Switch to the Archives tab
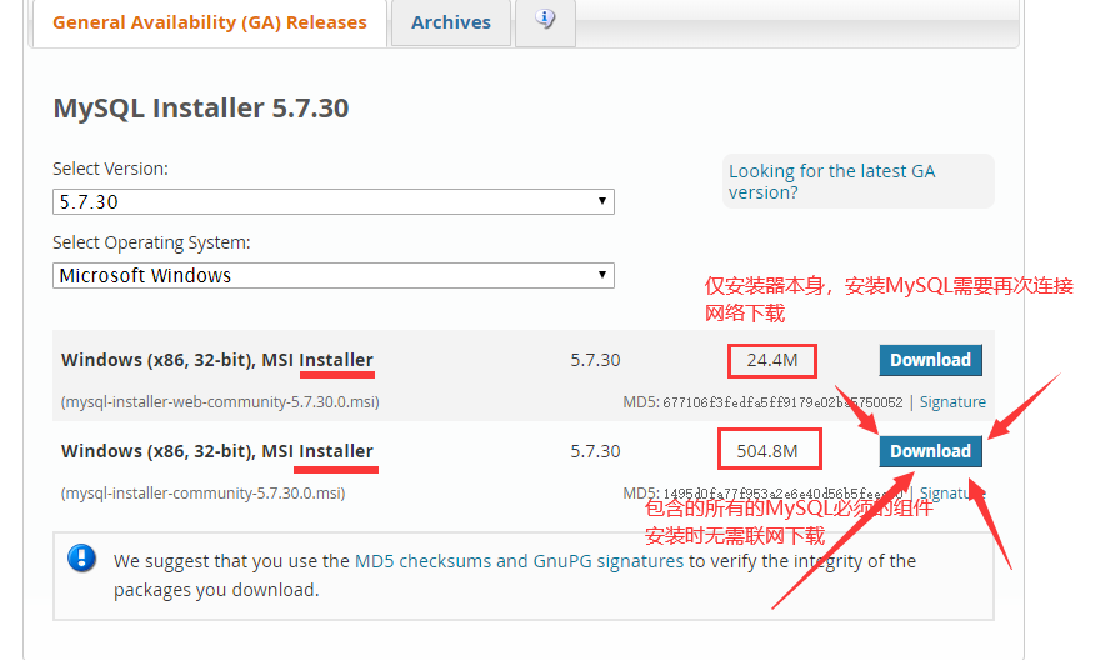 coord(450,22)
